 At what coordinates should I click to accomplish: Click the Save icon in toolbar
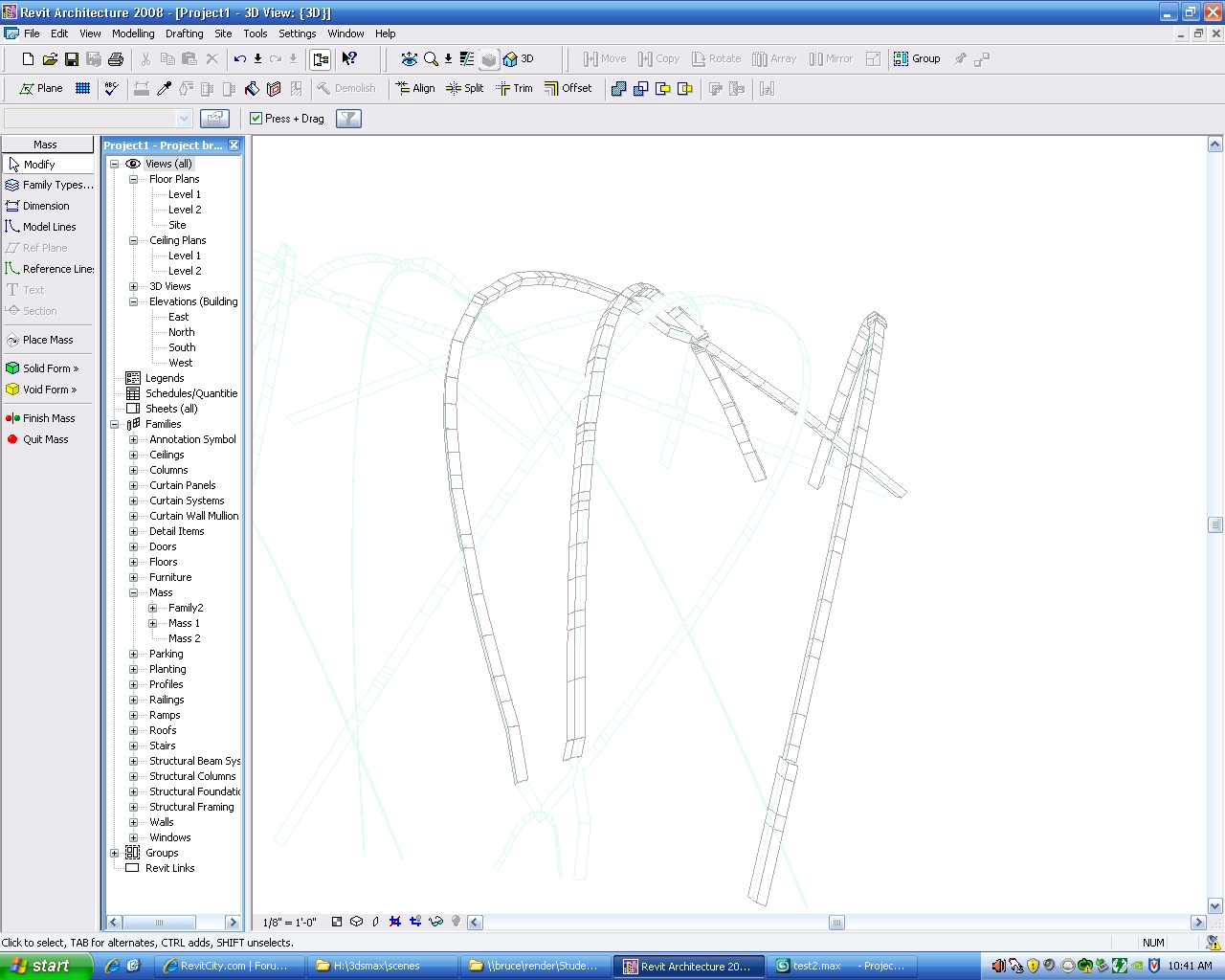coord(72,59)
